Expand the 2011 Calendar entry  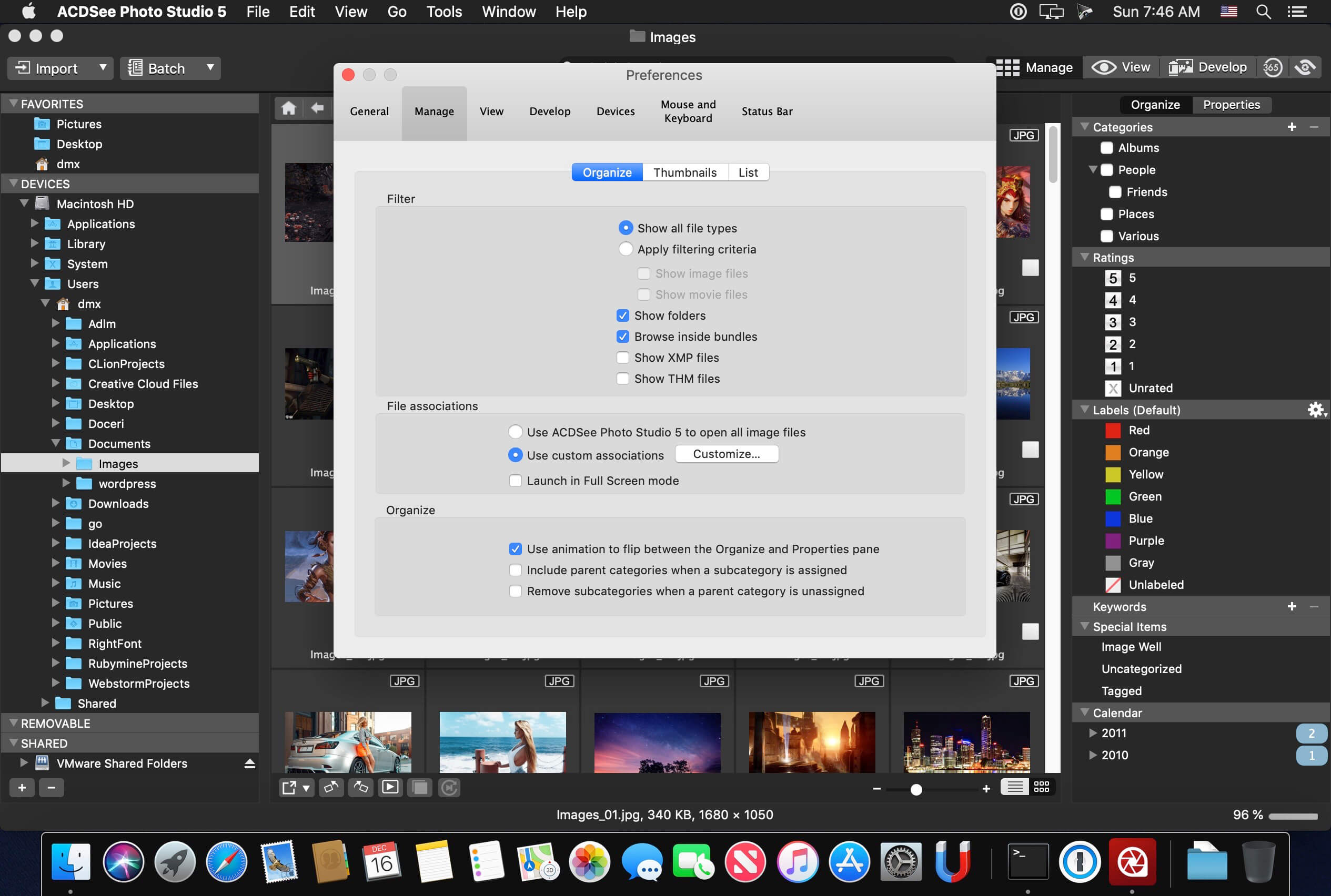click(x=1092, y=732)
